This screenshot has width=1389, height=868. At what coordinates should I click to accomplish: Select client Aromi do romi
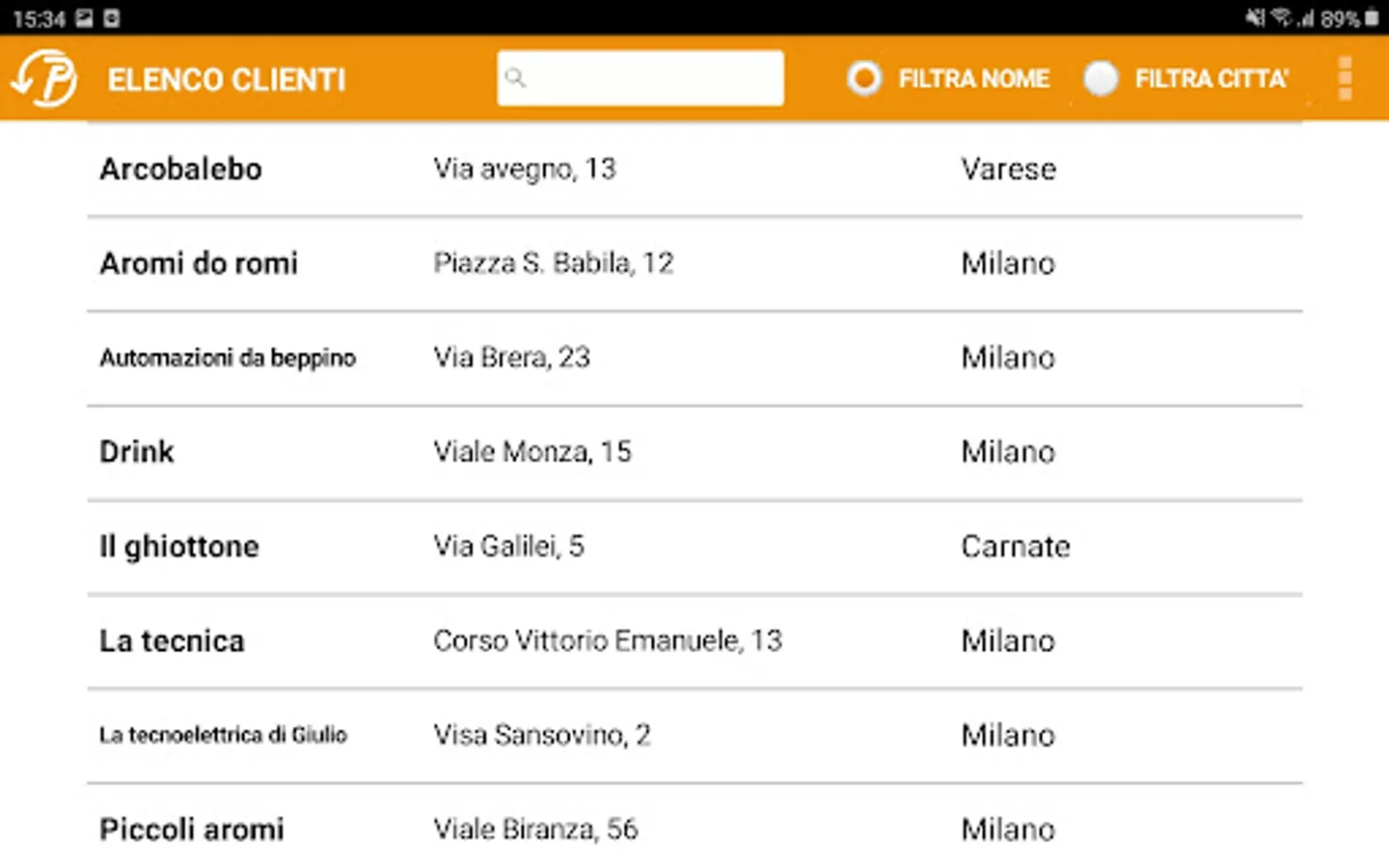[199, 263]
